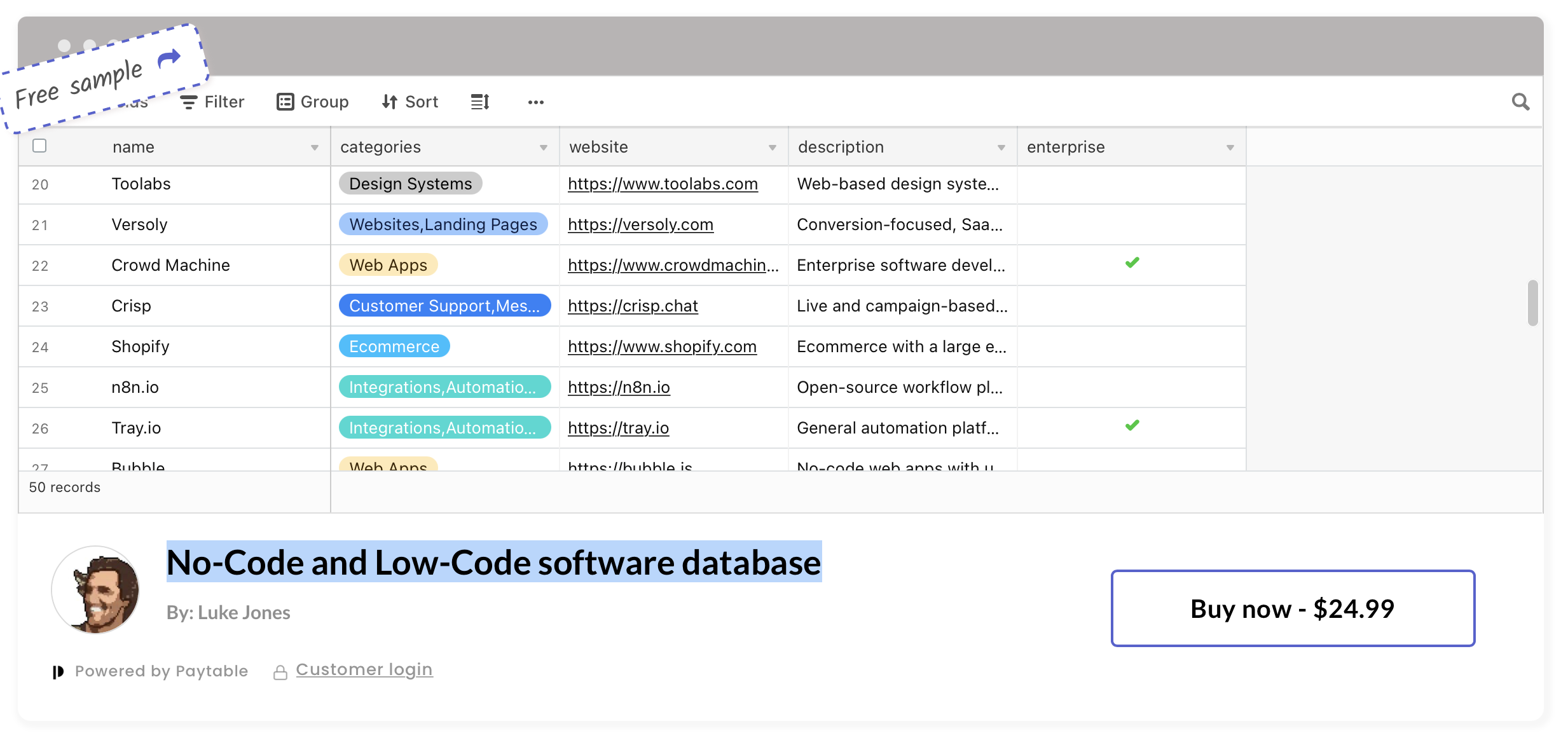1568x745 pixels.
Task: Toggle enterprise checkmark for Crowd Machine
Action: (x=1132, y=262)
